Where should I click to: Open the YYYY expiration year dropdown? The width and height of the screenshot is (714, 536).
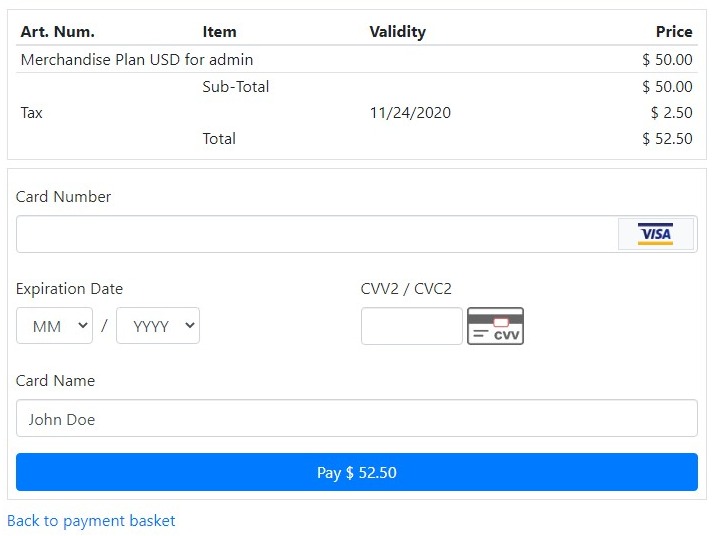tap(158, 326)
